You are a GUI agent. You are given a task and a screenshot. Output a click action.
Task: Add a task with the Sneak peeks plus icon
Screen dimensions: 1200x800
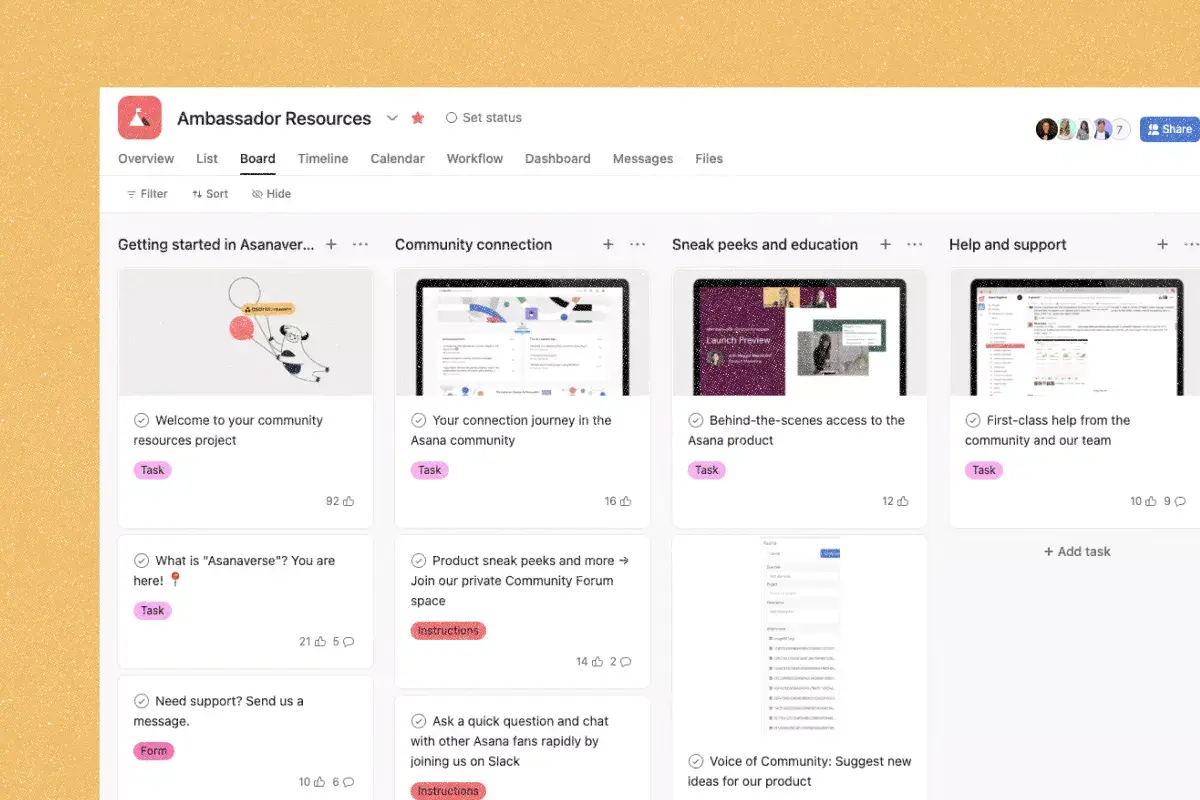pyautogui.click(x=885, y=243)
